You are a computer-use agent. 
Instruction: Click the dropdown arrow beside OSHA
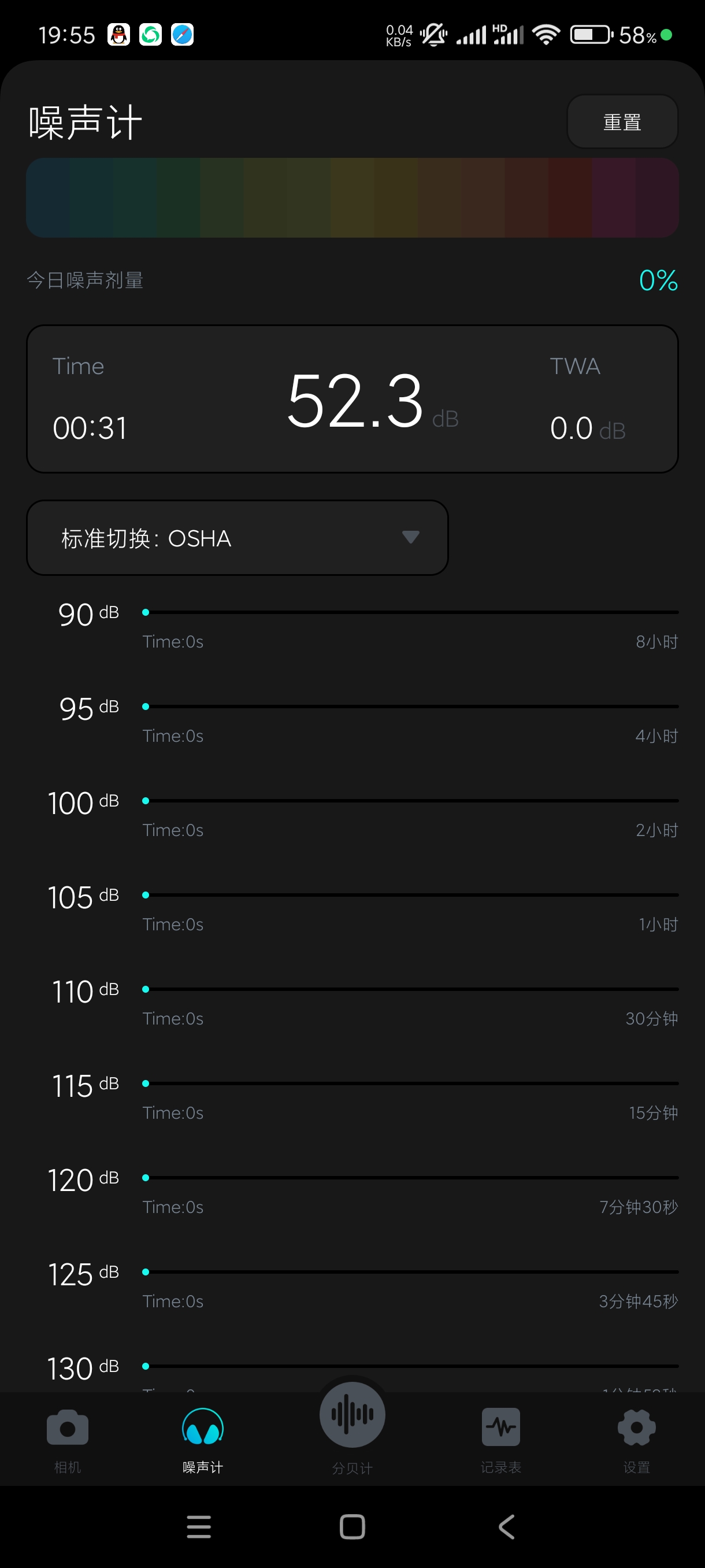tap(411, 537)
